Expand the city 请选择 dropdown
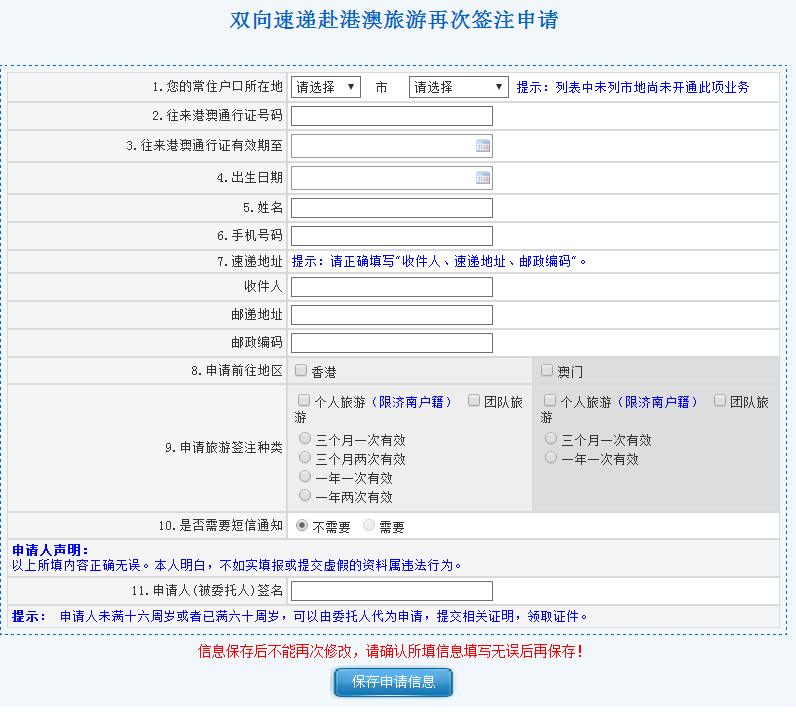Viewport: 796px width, 714px height. pyautogui.click(x=459, y=87)
